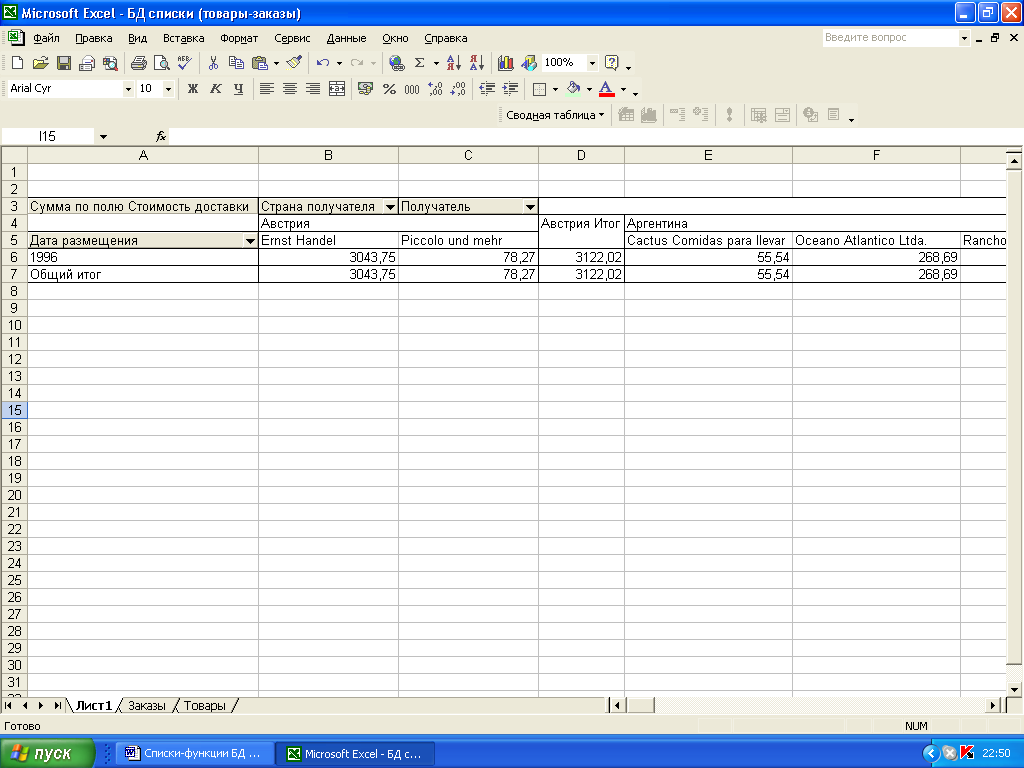
Task: Insert hyperlink via globe icon
Action: tap(396, 63)
